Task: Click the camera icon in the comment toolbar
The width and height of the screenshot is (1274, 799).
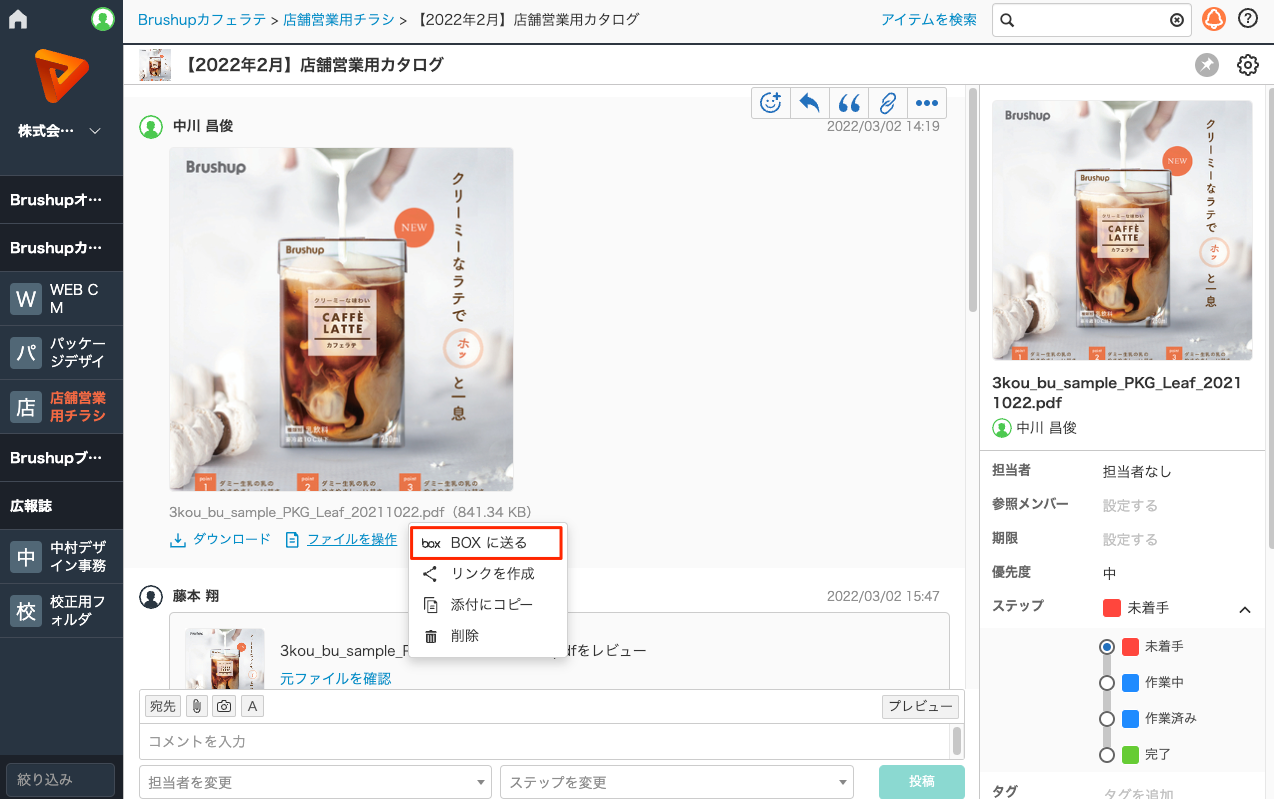Action: 225,707
